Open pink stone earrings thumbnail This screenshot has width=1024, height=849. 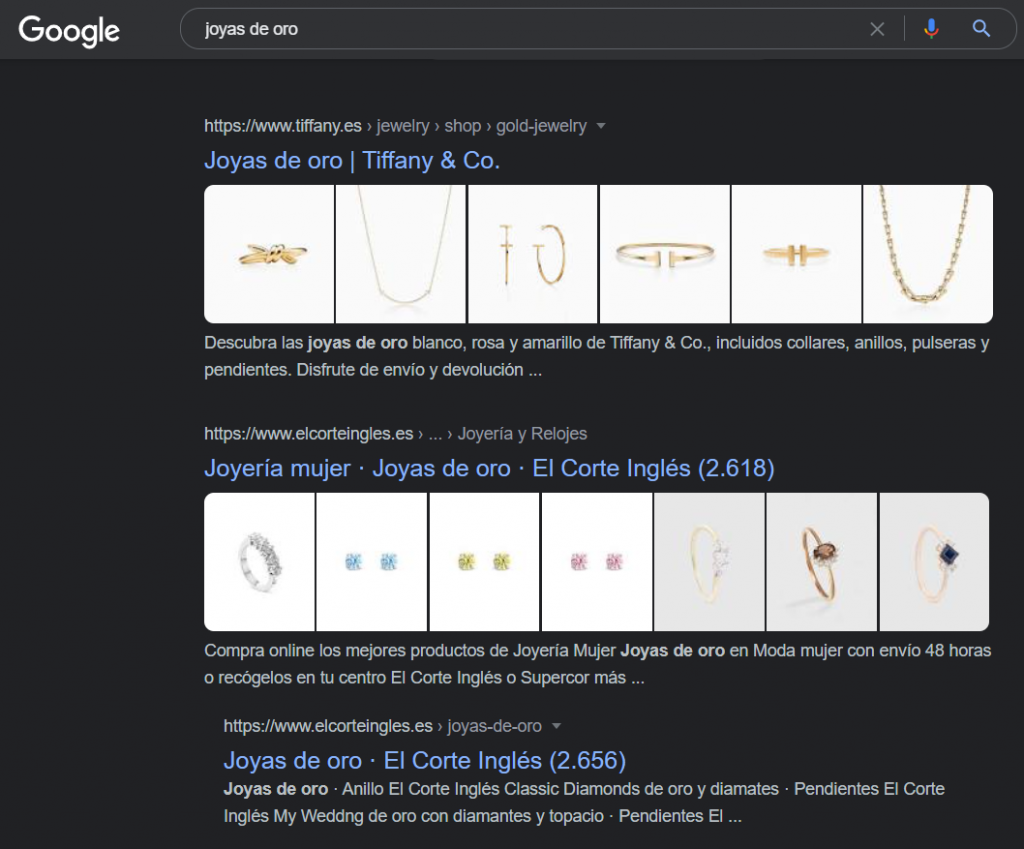597,562
